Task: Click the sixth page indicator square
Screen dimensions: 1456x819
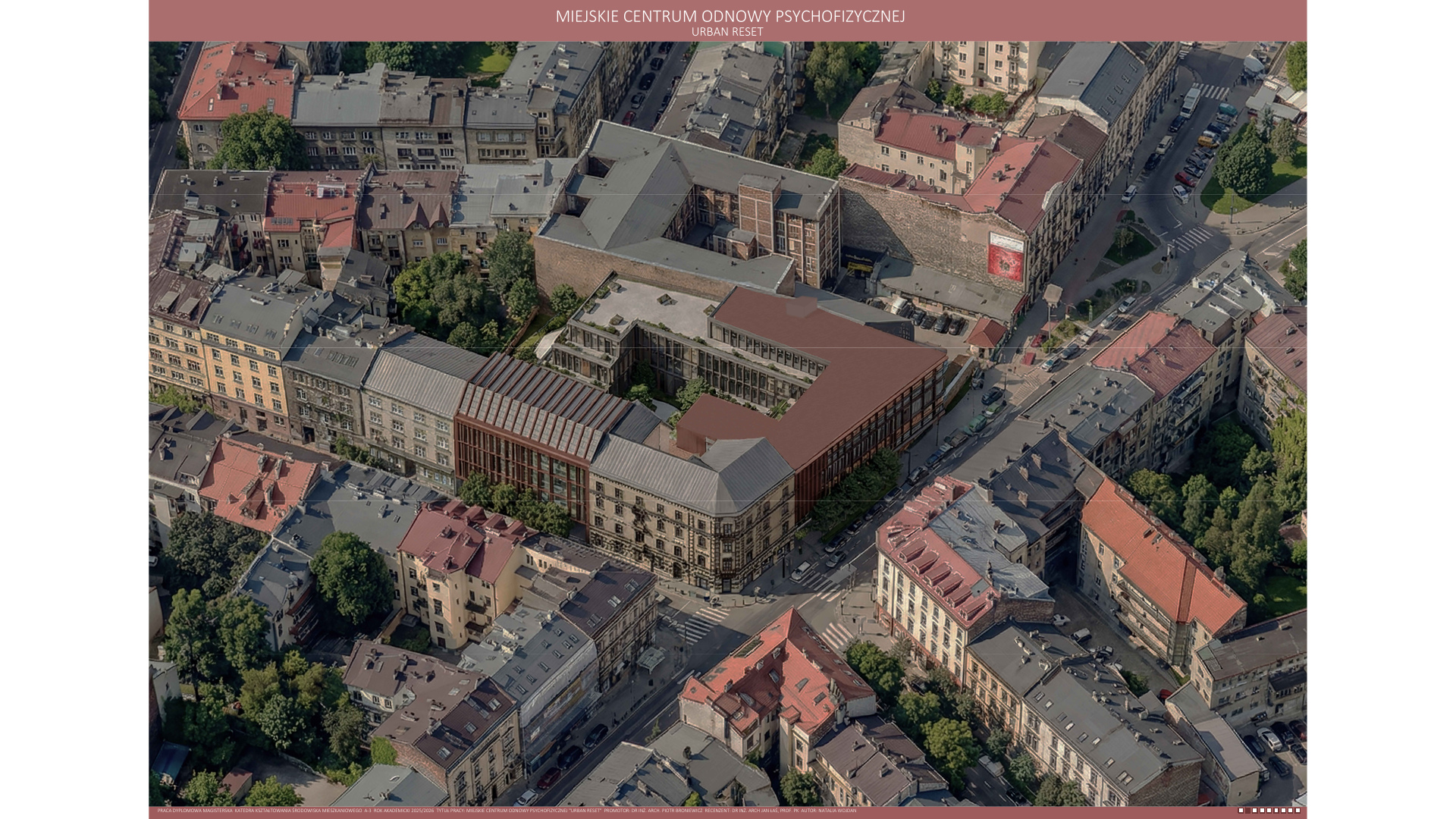Action: coord(1276,811)
